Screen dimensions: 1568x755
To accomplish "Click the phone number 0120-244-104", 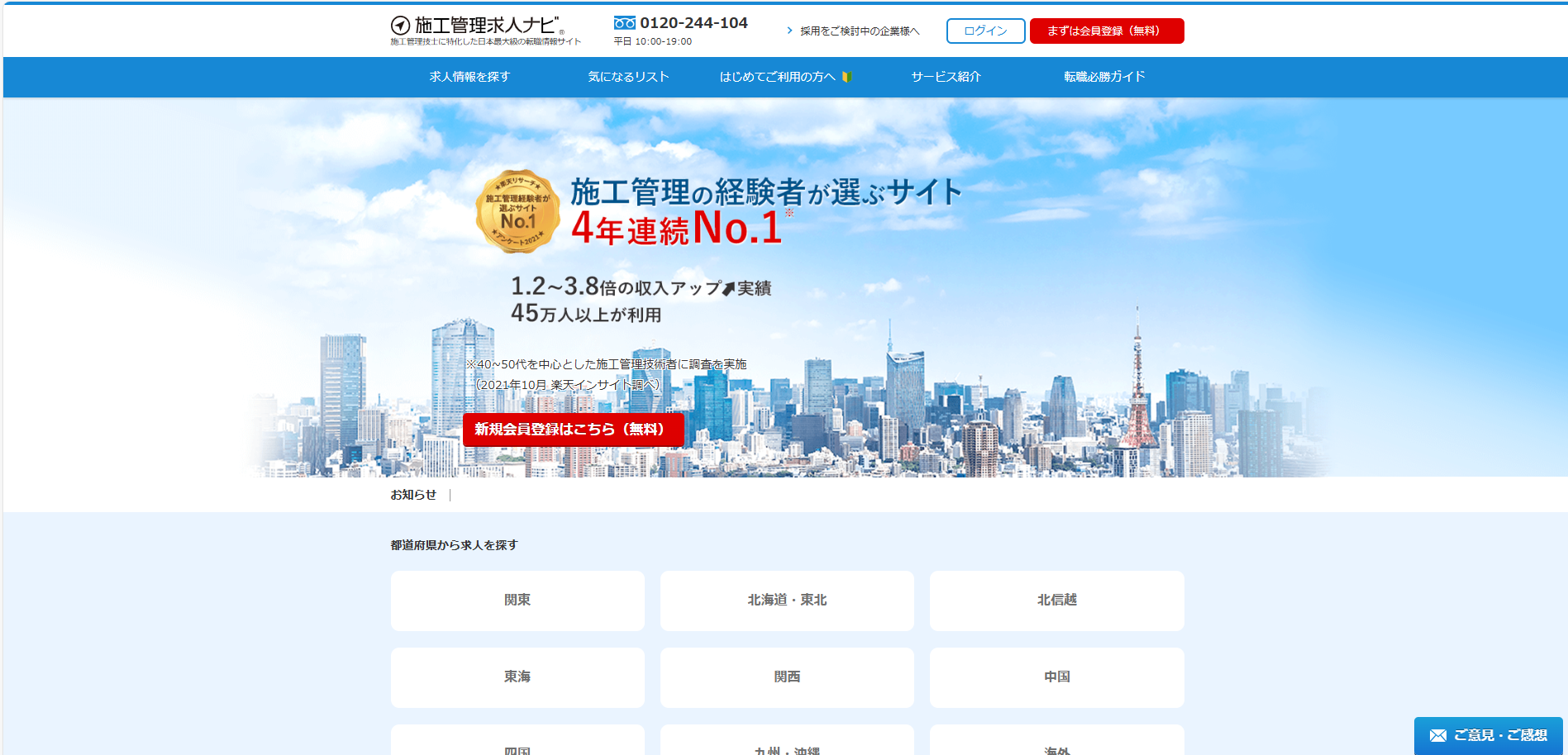I will point(693,23).
